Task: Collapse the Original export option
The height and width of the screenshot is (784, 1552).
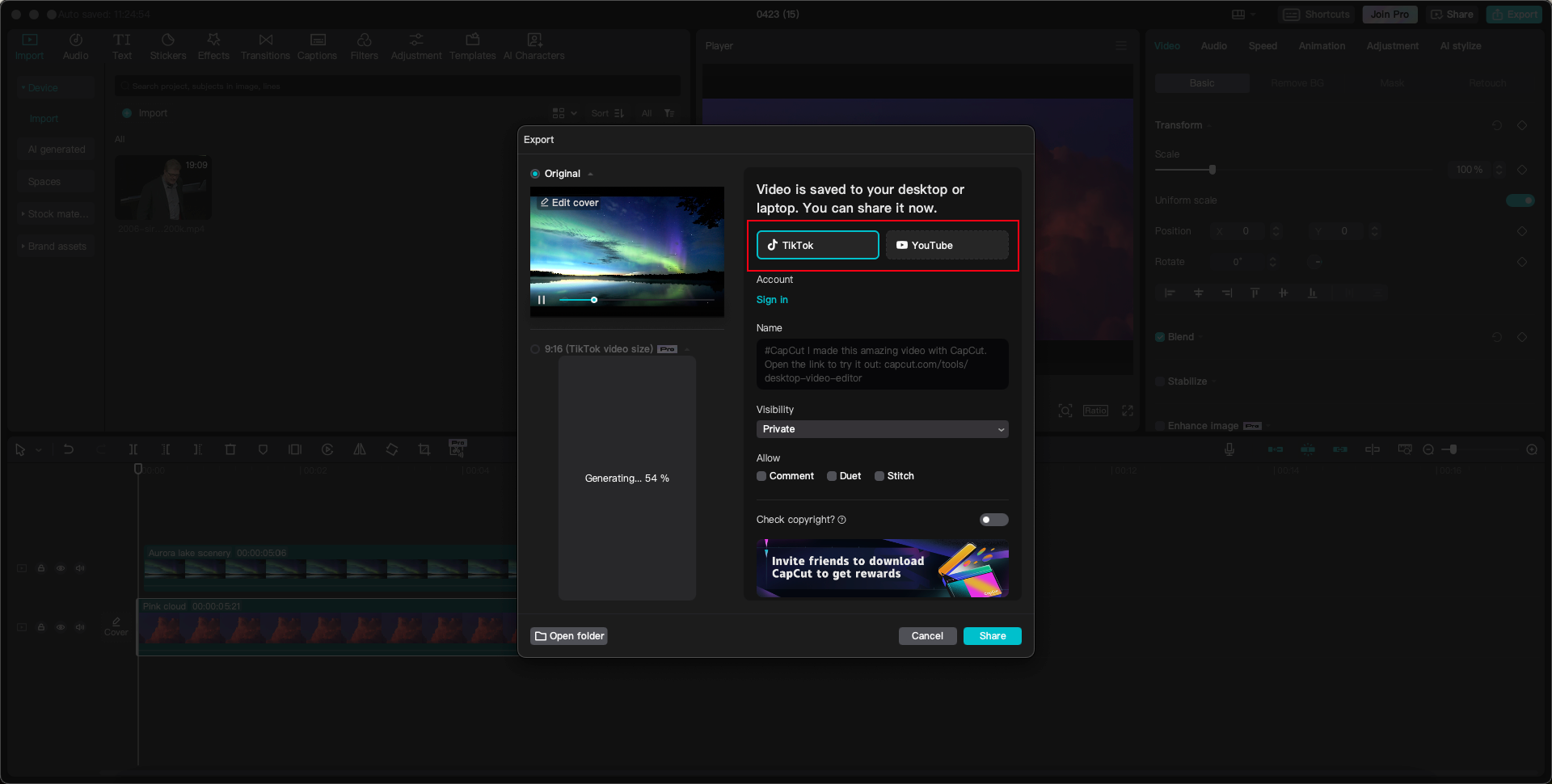Action: (589, 173)
